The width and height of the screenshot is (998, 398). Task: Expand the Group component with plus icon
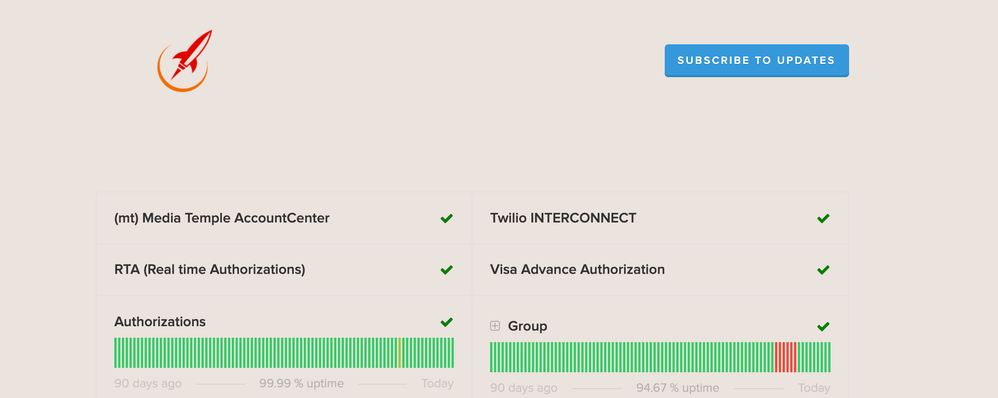[495, 326]
